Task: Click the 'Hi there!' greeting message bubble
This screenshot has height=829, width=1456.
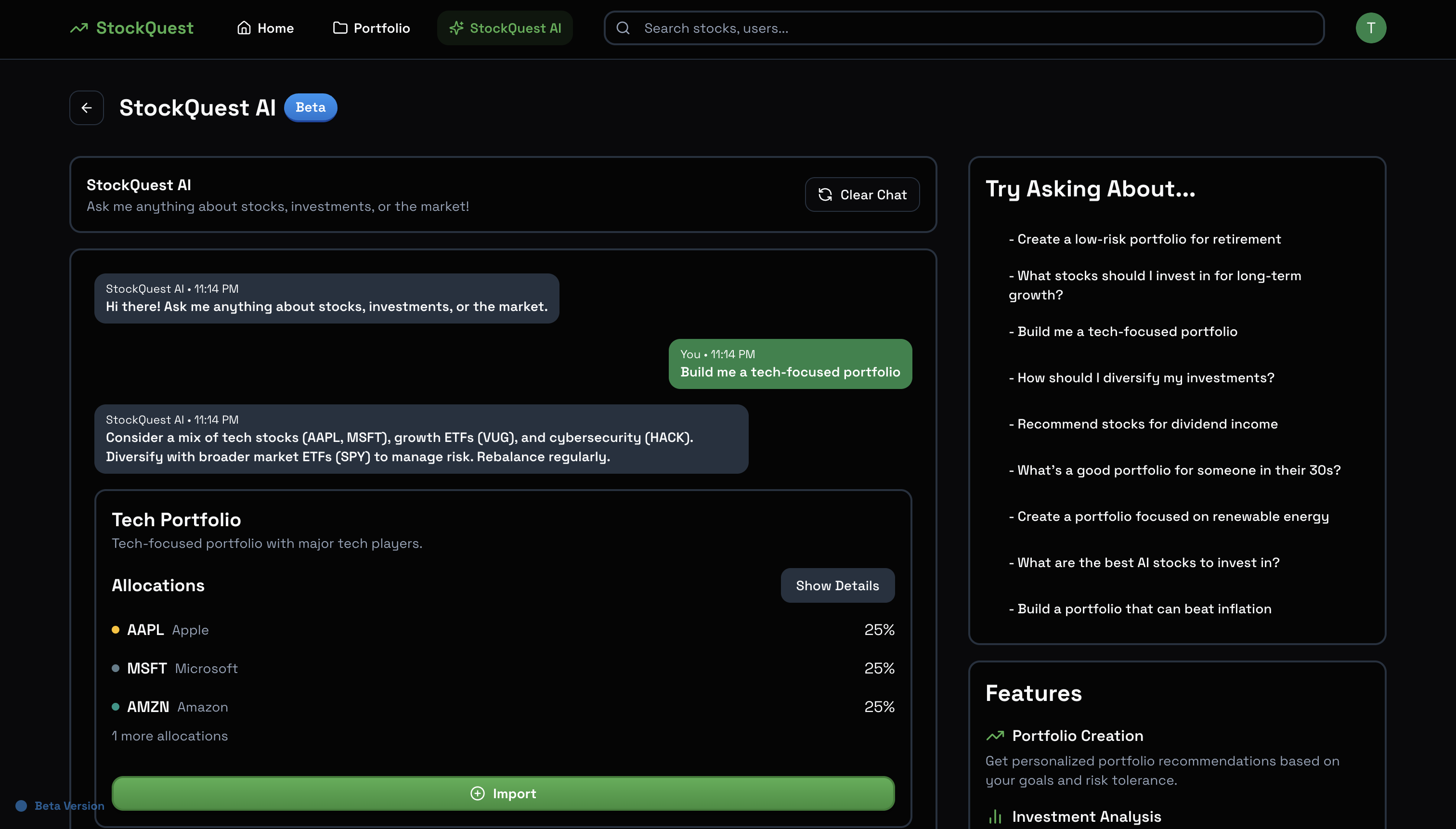Action: click(327, 298)
